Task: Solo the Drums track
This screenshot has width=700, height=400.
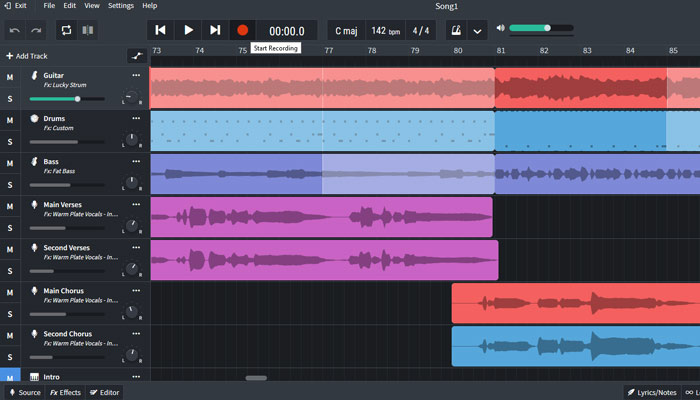Action: (10, 142)
